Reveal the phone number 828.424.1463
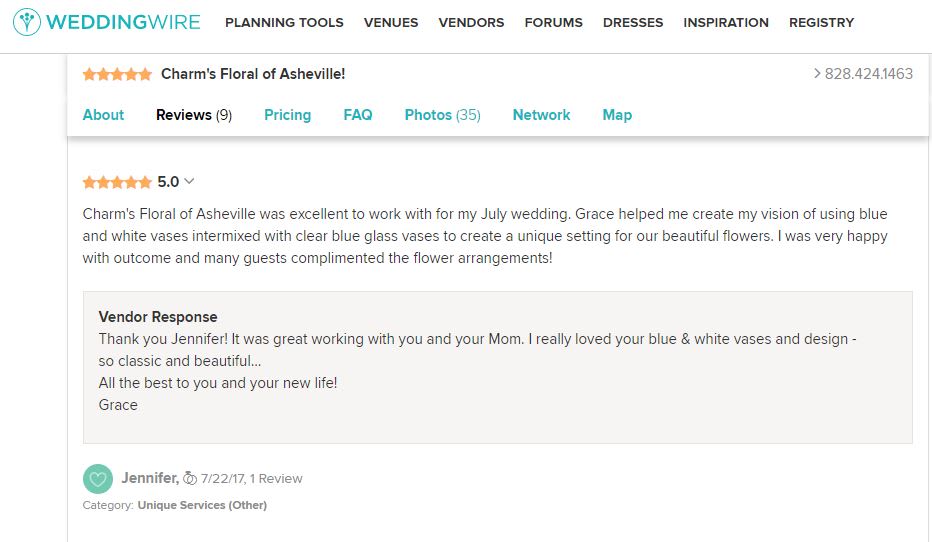 coord(863,74)
